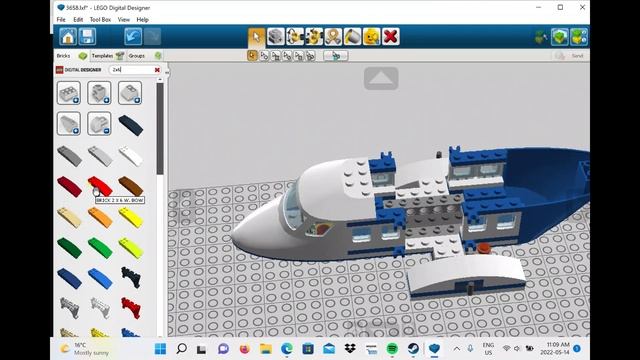Viewport: 640px width, 360px height.
Task: Pick the brown bow brick
Action: 131,186
